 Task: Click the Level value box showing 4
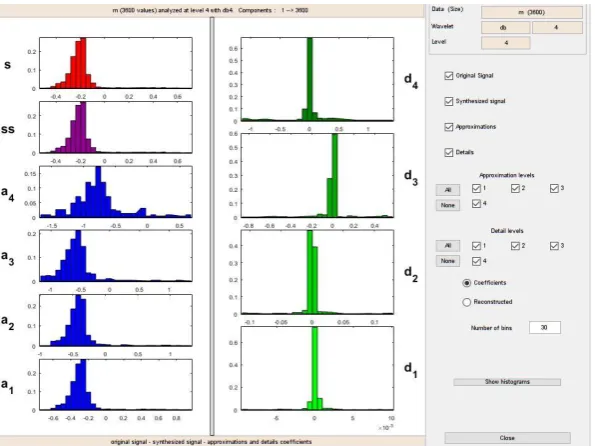pyautogui.click(x=505, y=43)
